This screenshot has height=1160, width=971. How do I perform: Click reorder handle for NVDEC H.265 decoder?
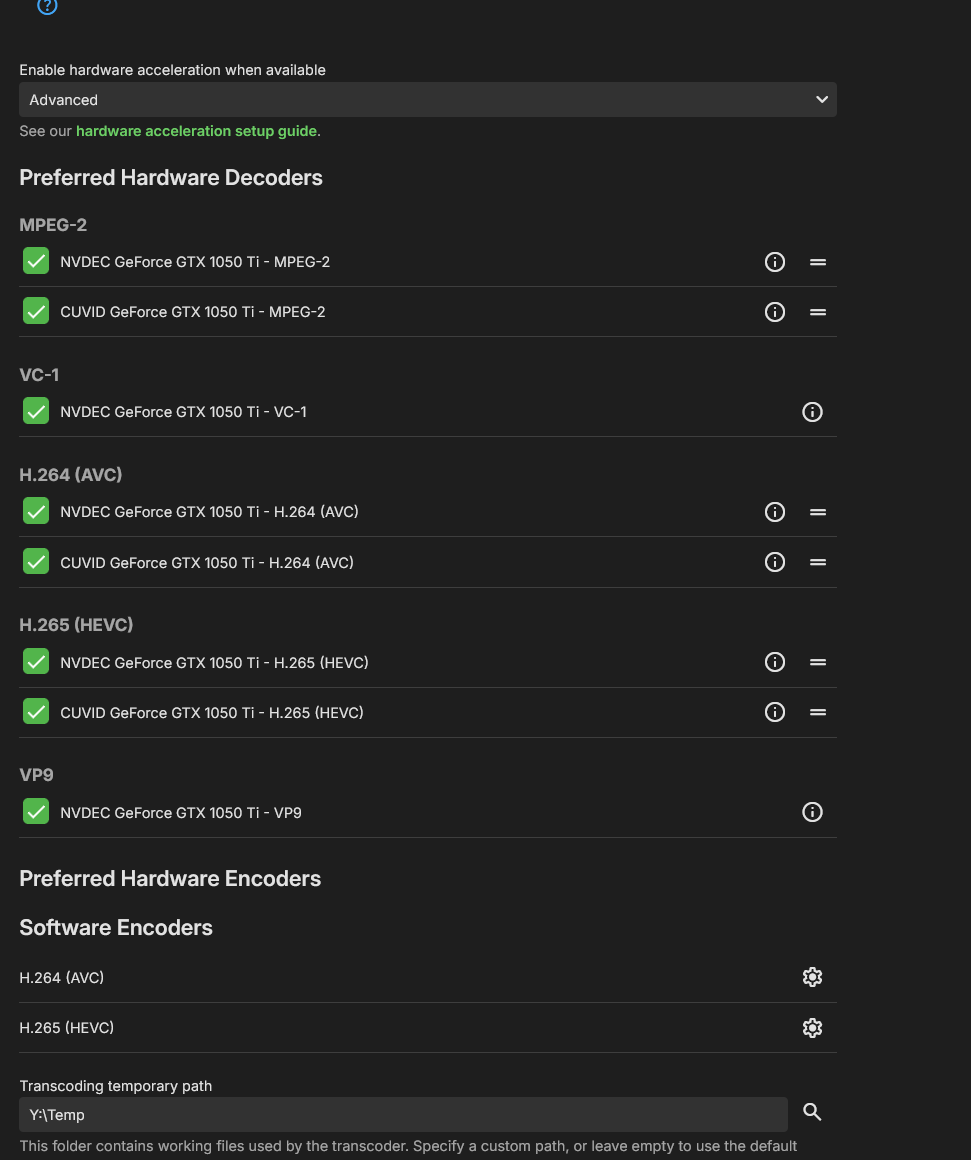coord(818,662)
